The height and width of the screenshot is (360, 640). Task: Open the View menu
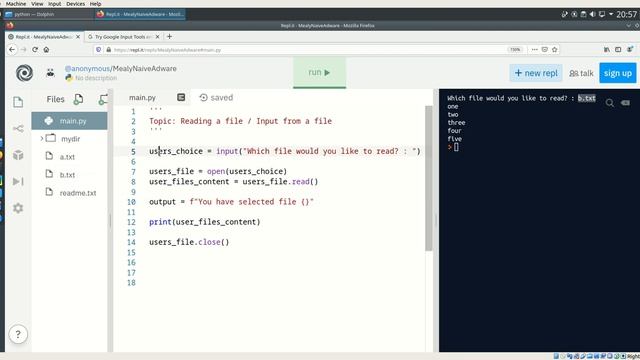point(37,4)
